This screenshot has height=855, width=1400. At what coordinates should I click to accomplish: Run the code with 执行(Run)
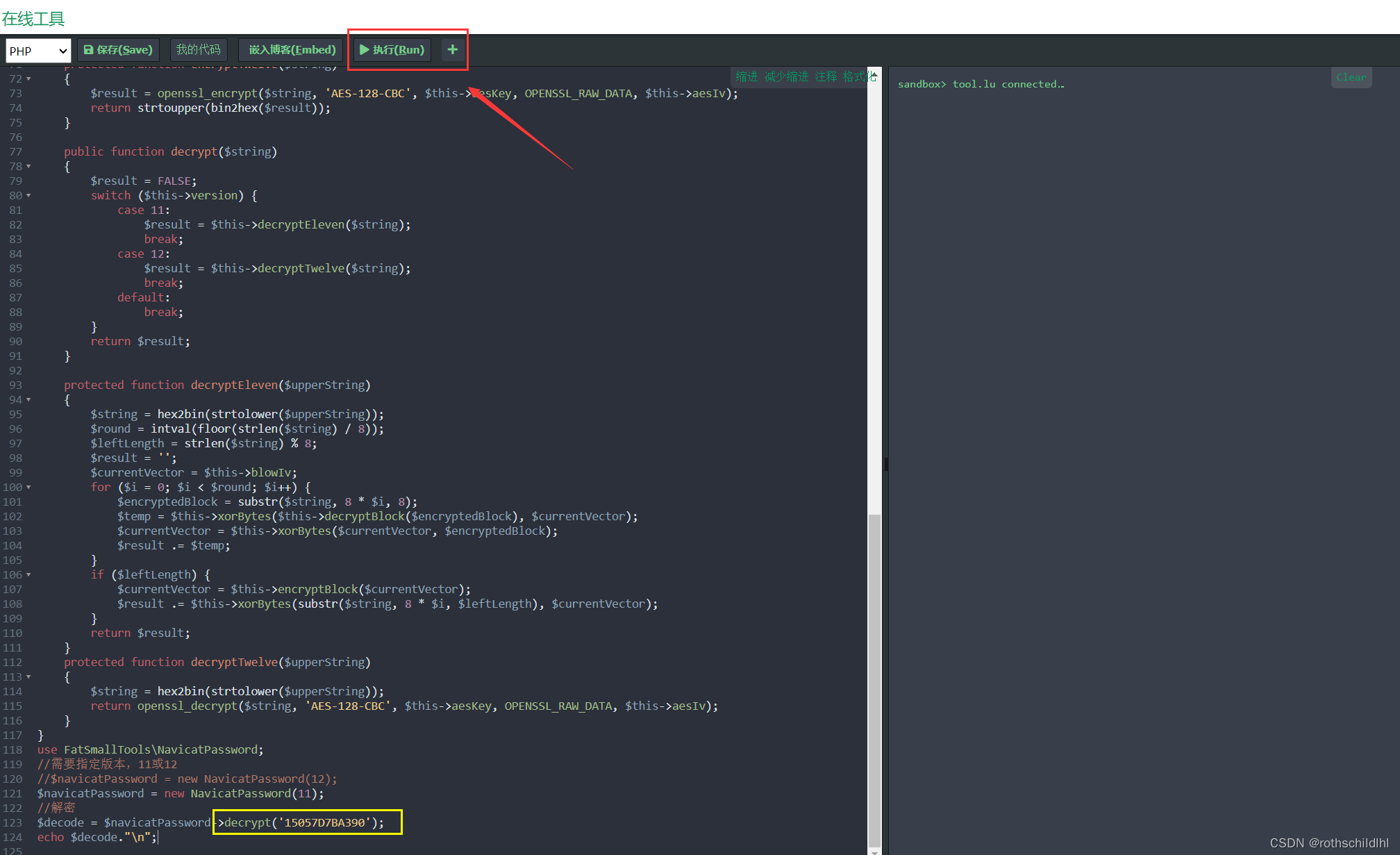click(x=392, y=50)
